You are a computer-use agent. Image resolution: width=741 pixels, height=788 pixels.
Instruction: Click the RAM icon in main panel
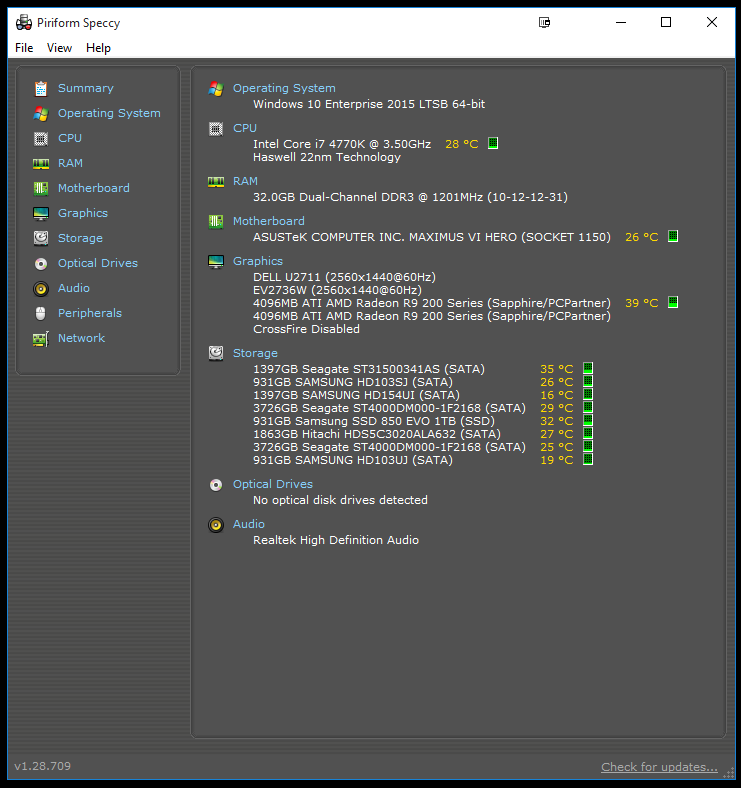[216, 181]
